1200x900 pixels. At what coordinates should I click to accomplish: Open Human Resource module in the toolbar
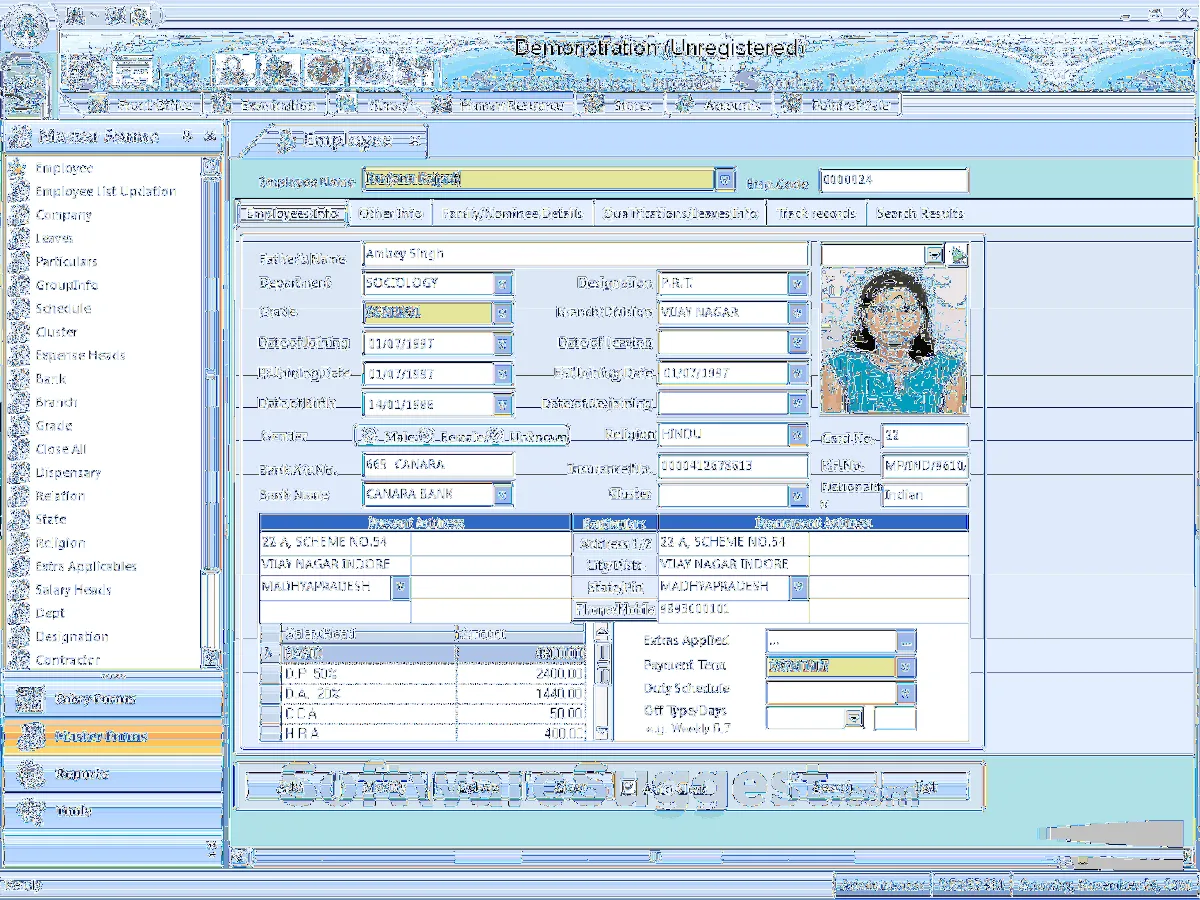(x=500, y=105)
